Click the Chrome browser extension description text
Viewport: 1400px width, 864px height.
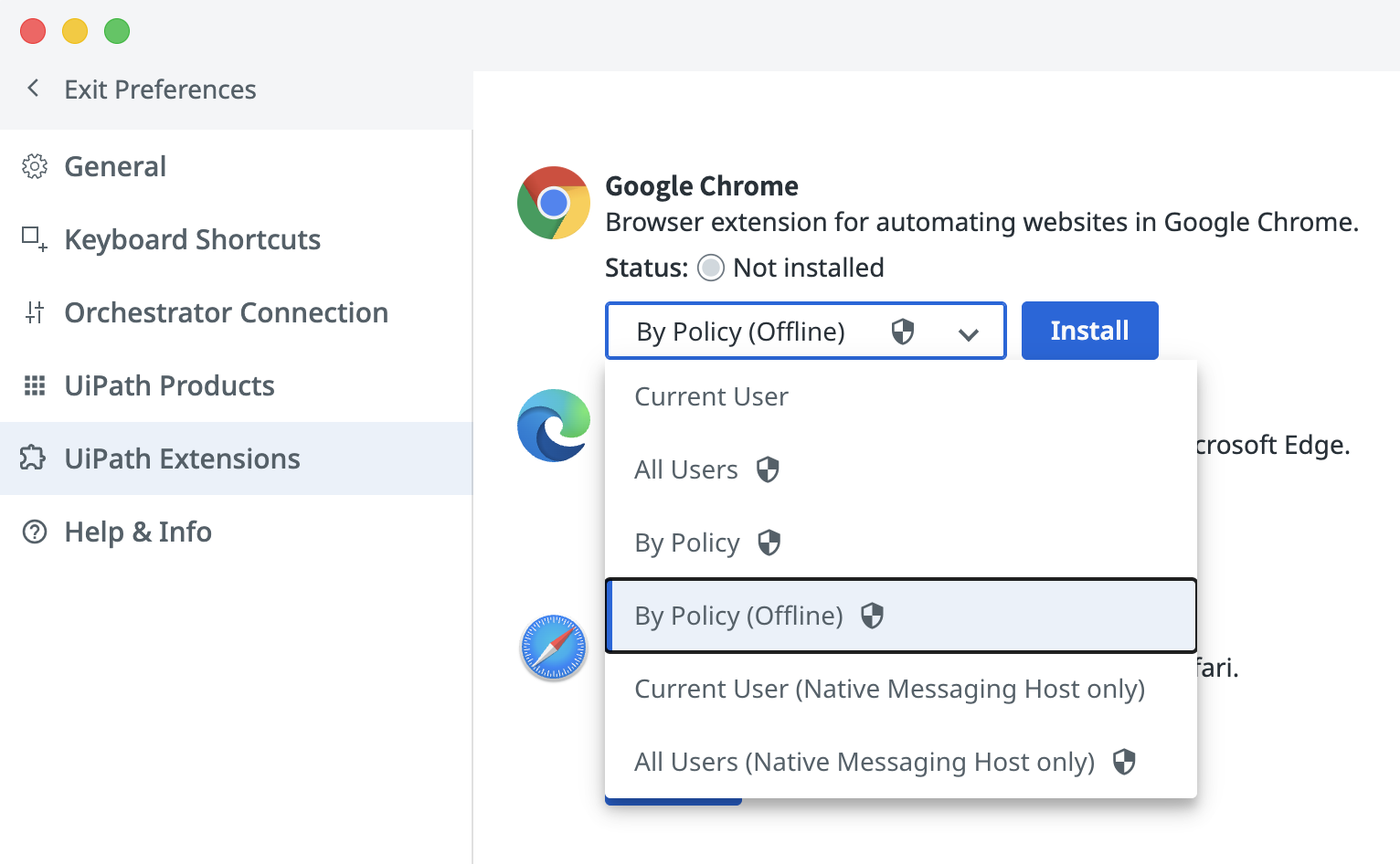[982, 222]
